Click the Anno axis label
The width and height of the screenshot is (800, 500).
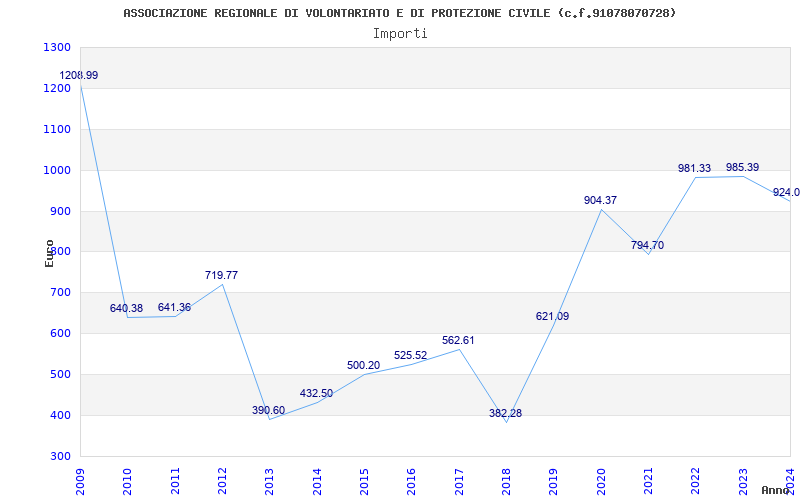pos(776,490)
